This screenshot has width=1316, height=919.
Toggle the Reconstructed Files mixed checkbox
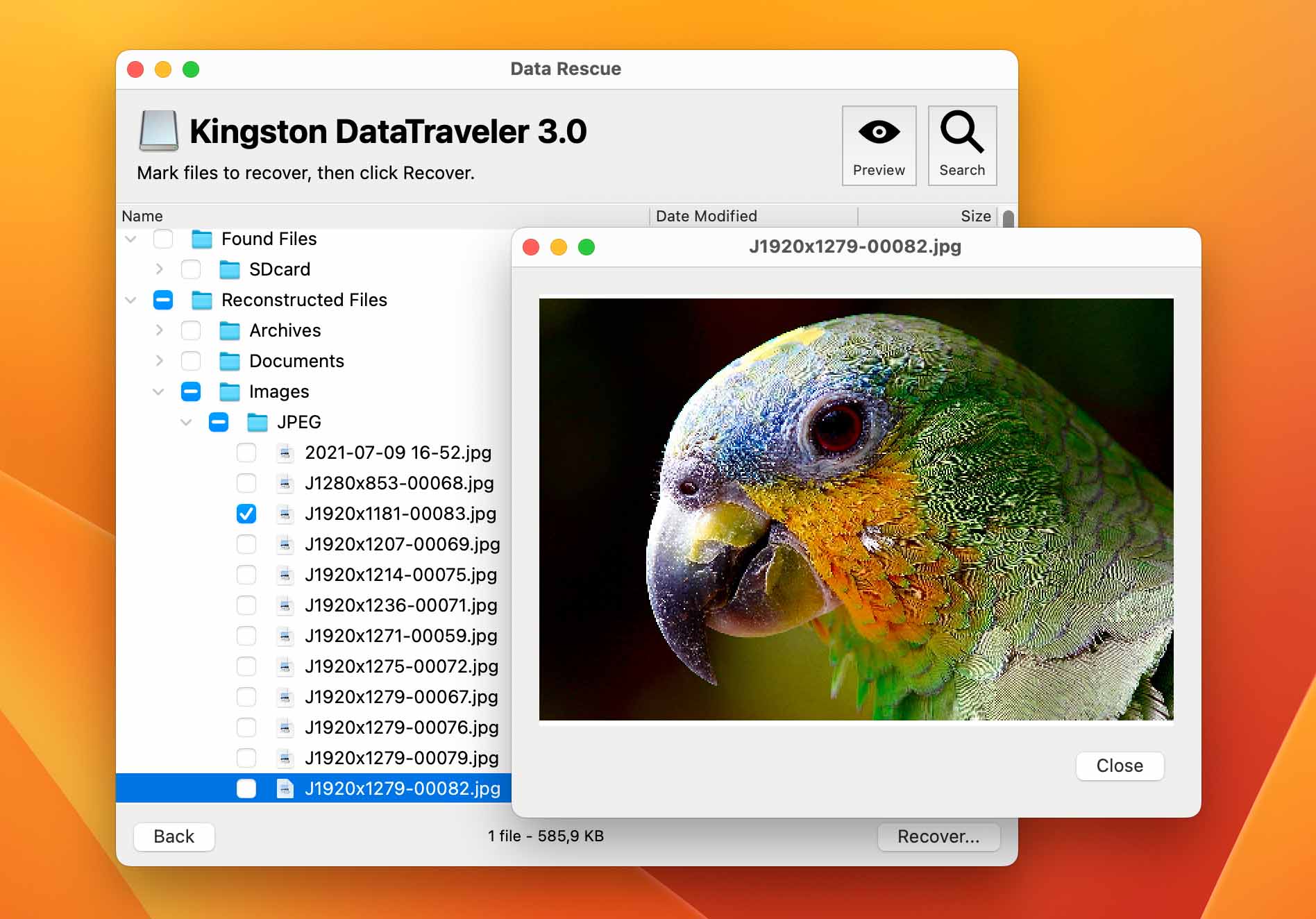click(163, 300)
